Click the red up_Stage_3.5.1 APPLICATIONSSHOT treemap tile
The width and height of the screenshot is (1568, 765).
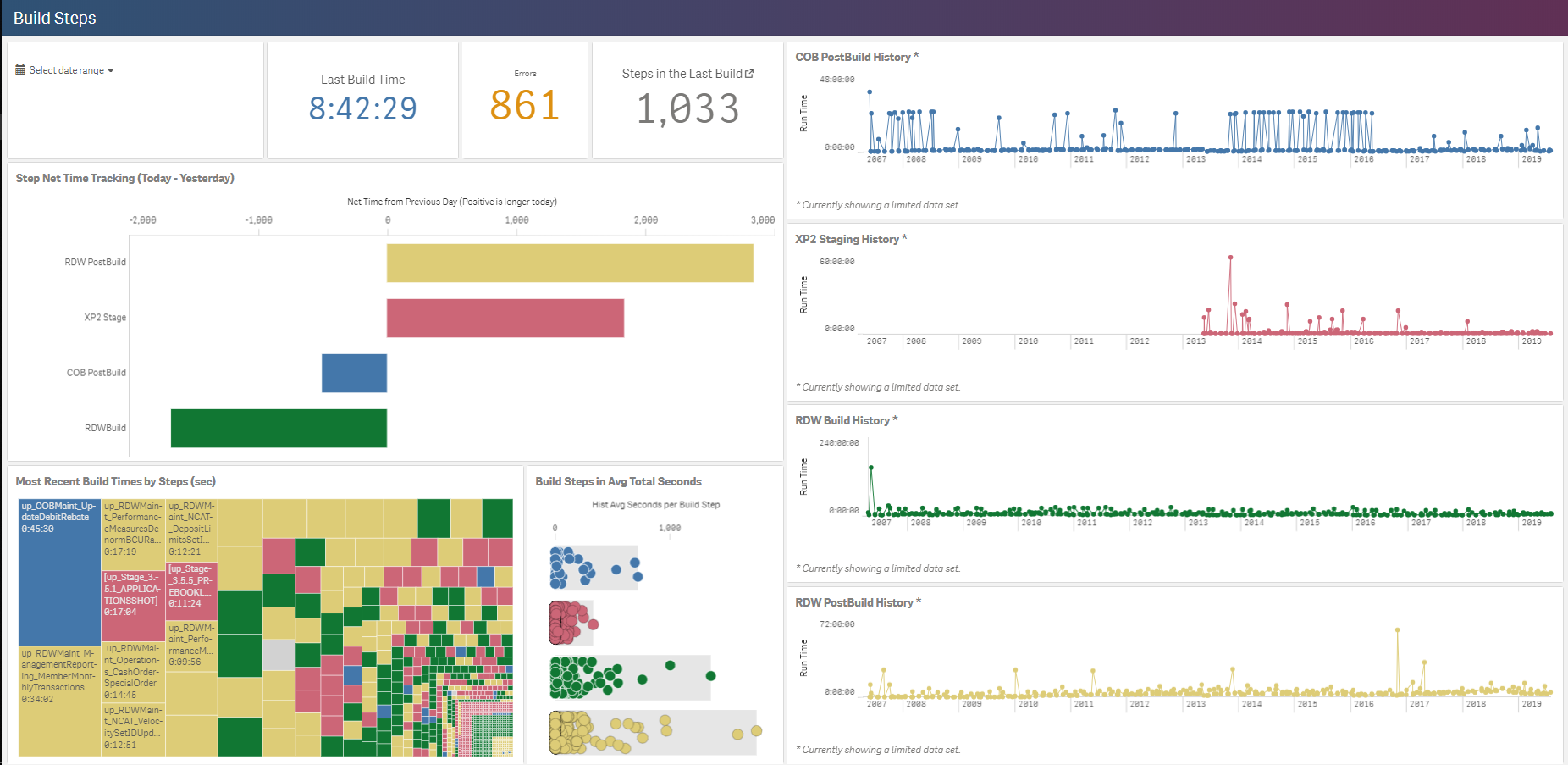[x=132, y=601]
